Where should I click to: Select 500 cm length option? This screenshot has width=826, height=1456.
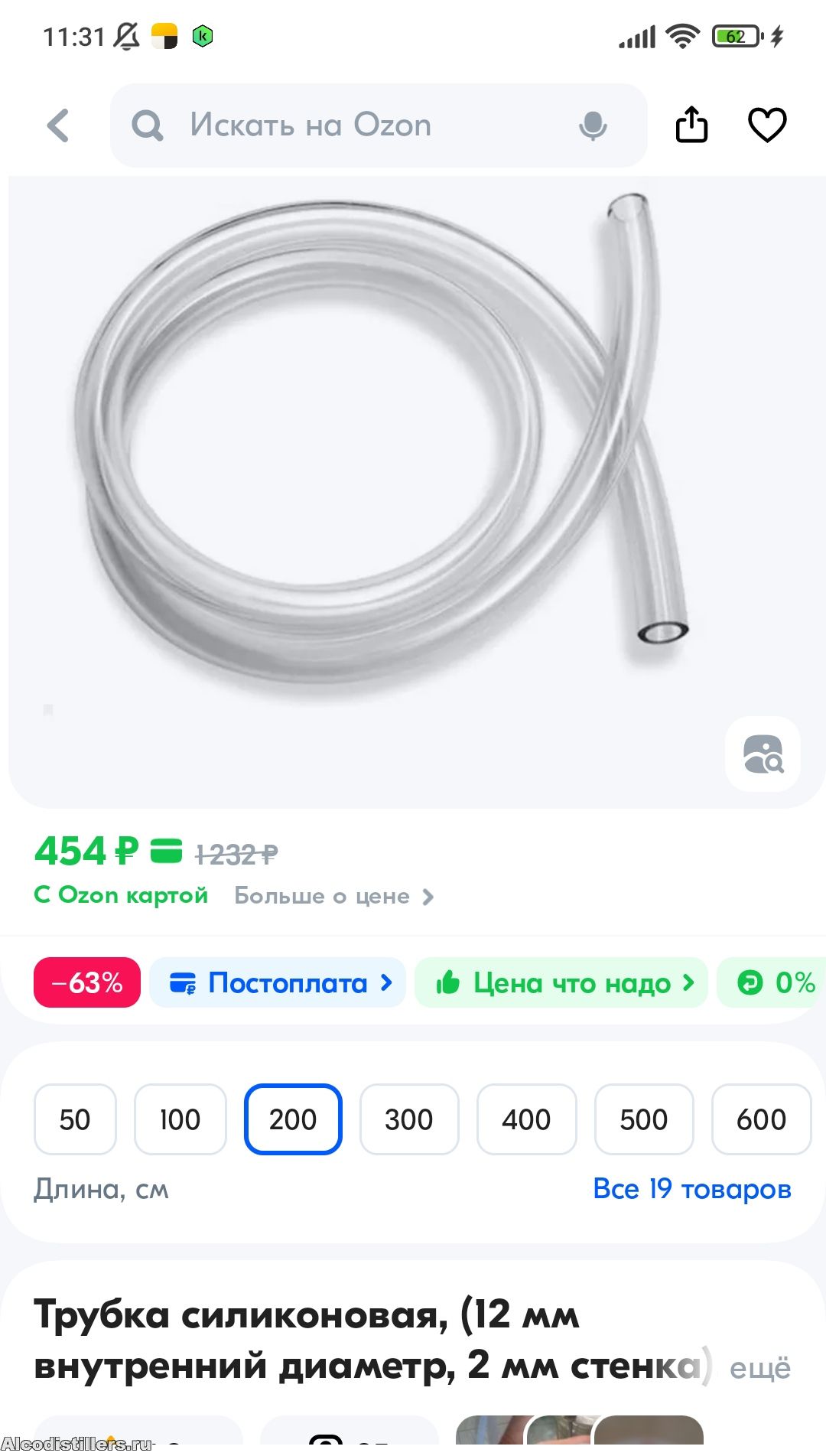tap(644, 1119)
